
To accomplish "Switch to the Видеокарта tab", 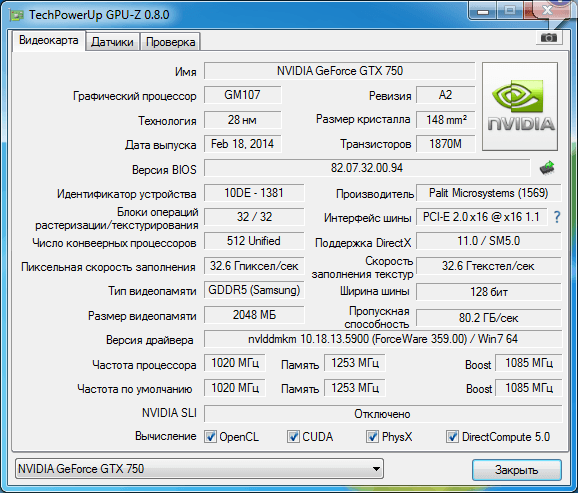I will [x=49, y=40].
